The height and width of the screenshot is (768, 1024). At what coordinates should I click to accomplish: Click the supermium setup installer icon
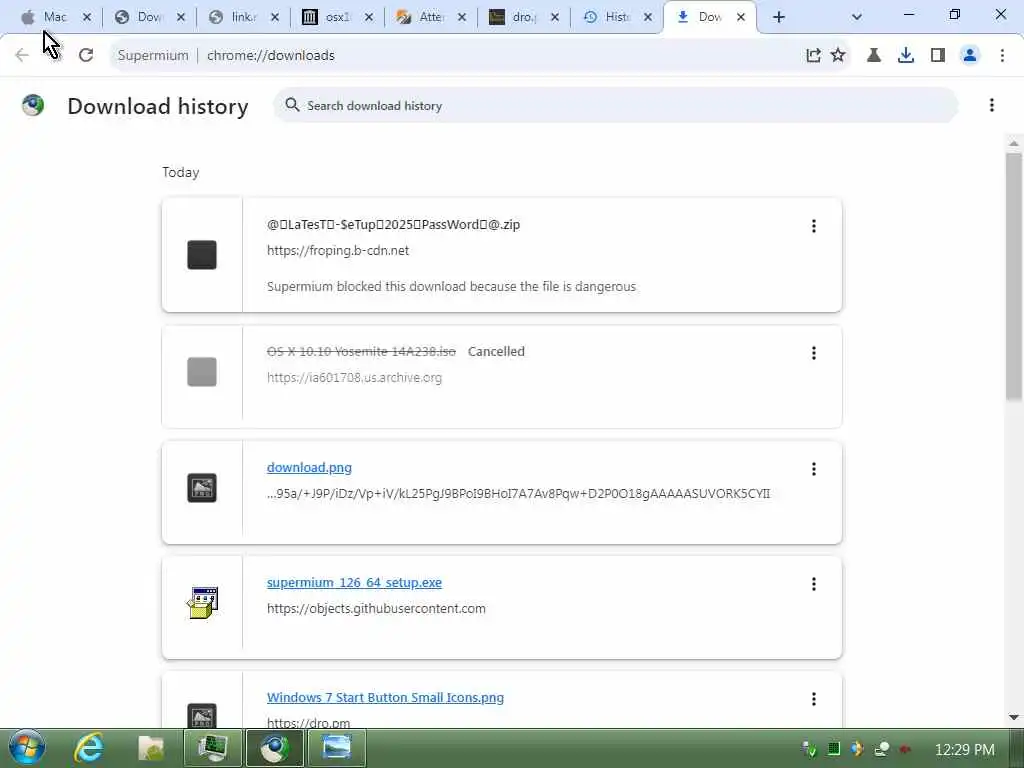coord(202,603)
